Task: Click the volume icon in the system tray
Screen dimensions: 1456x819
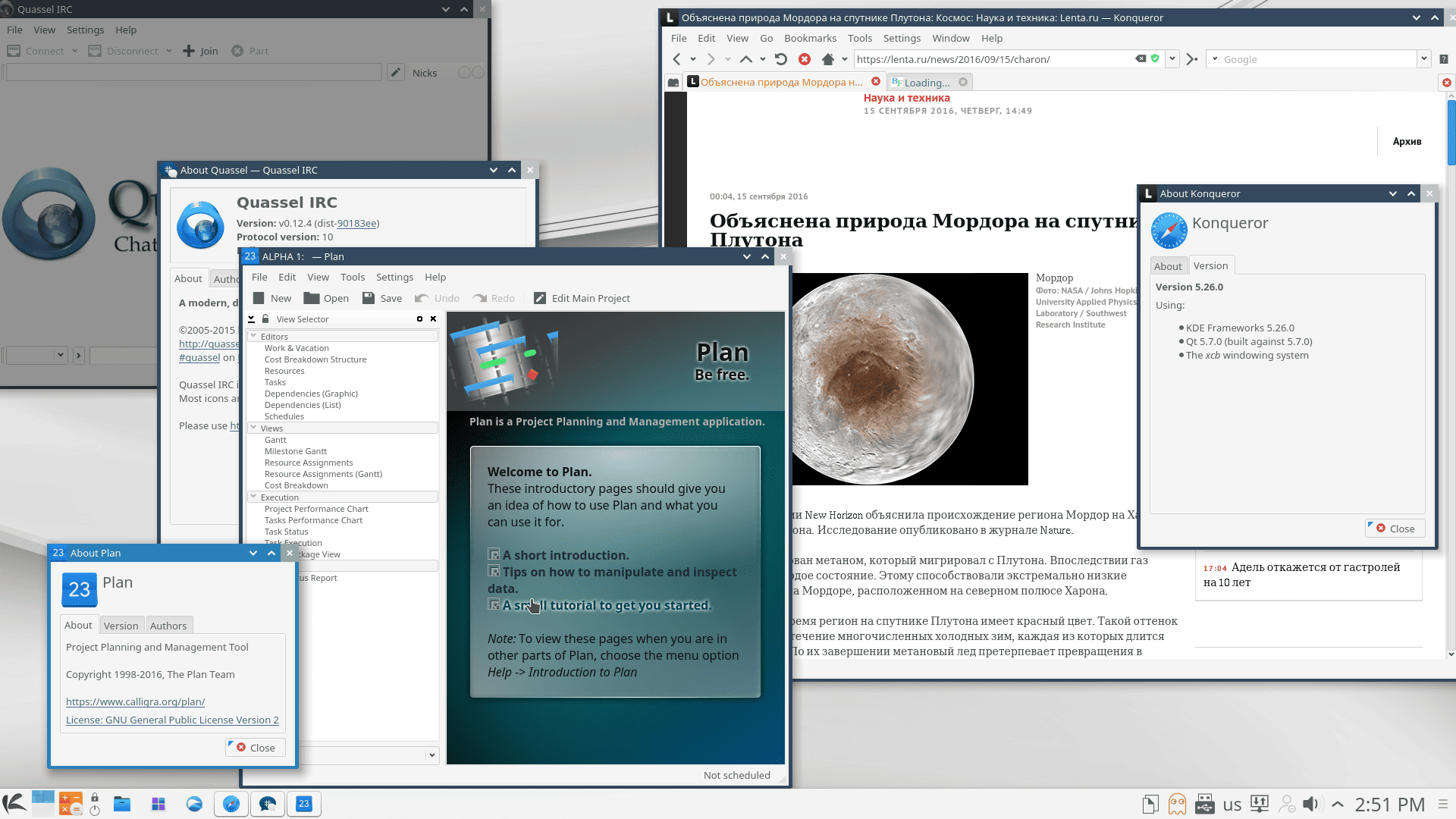Action: [x=1310, y=804]
